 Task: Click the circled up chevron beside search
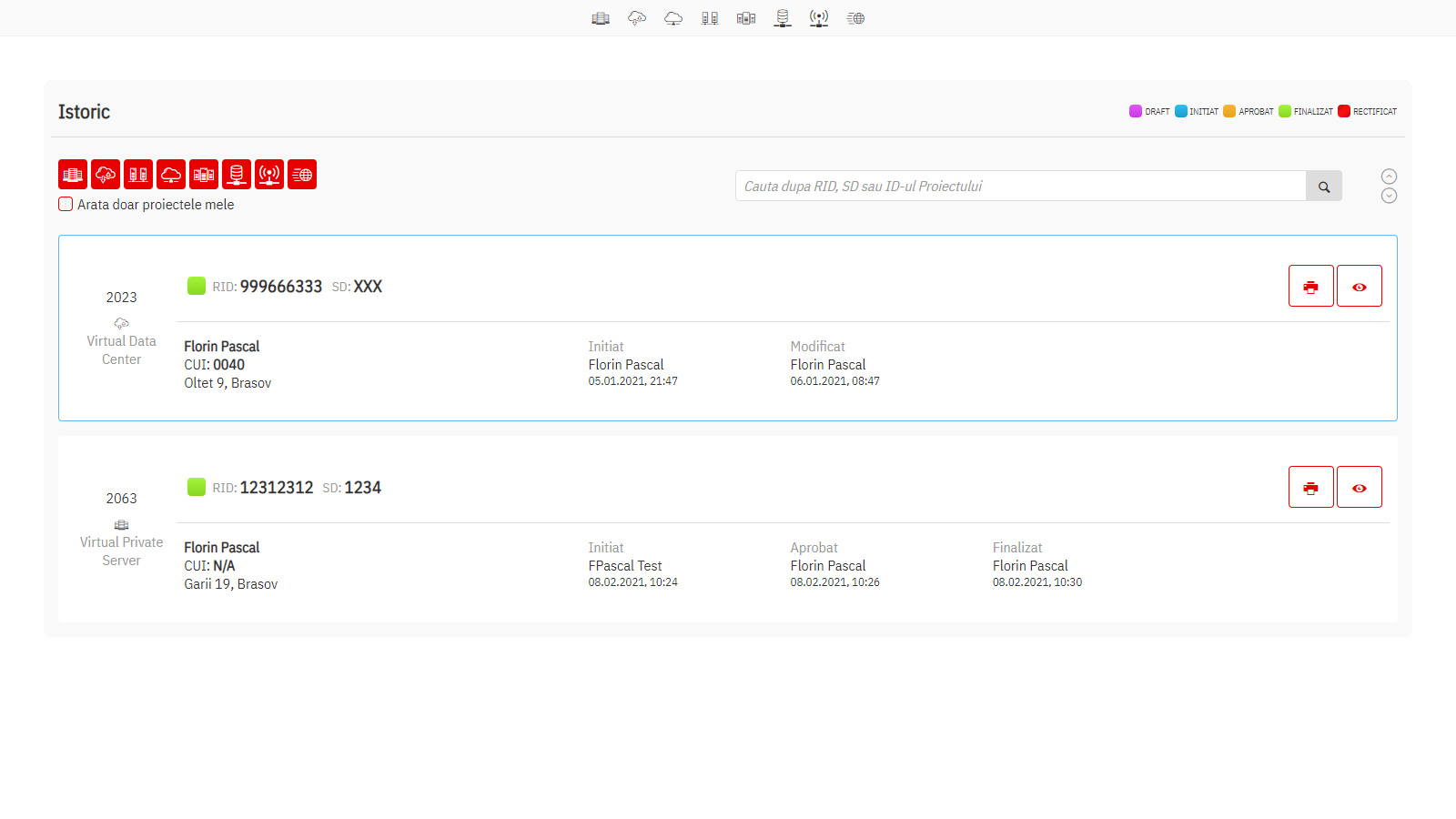click(x=1389, y=177)
